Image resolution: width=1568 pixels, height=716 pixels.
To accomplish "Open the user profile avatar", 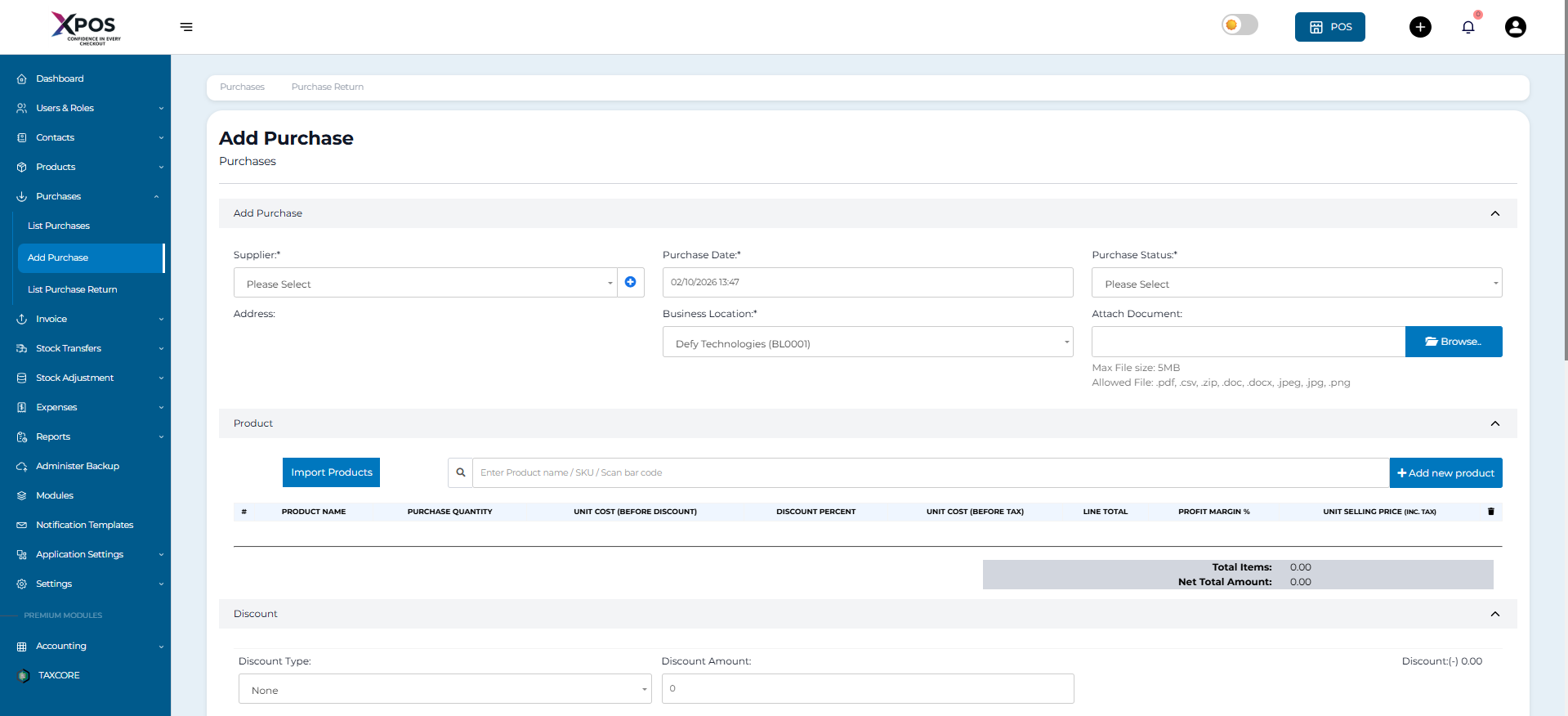I will click(x=1515, y=27).
